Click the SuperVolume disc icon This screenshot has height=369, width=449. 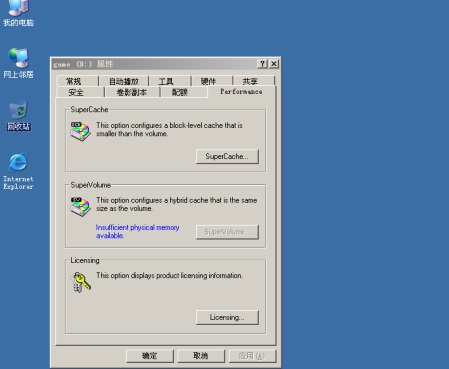tap(80, 207)
